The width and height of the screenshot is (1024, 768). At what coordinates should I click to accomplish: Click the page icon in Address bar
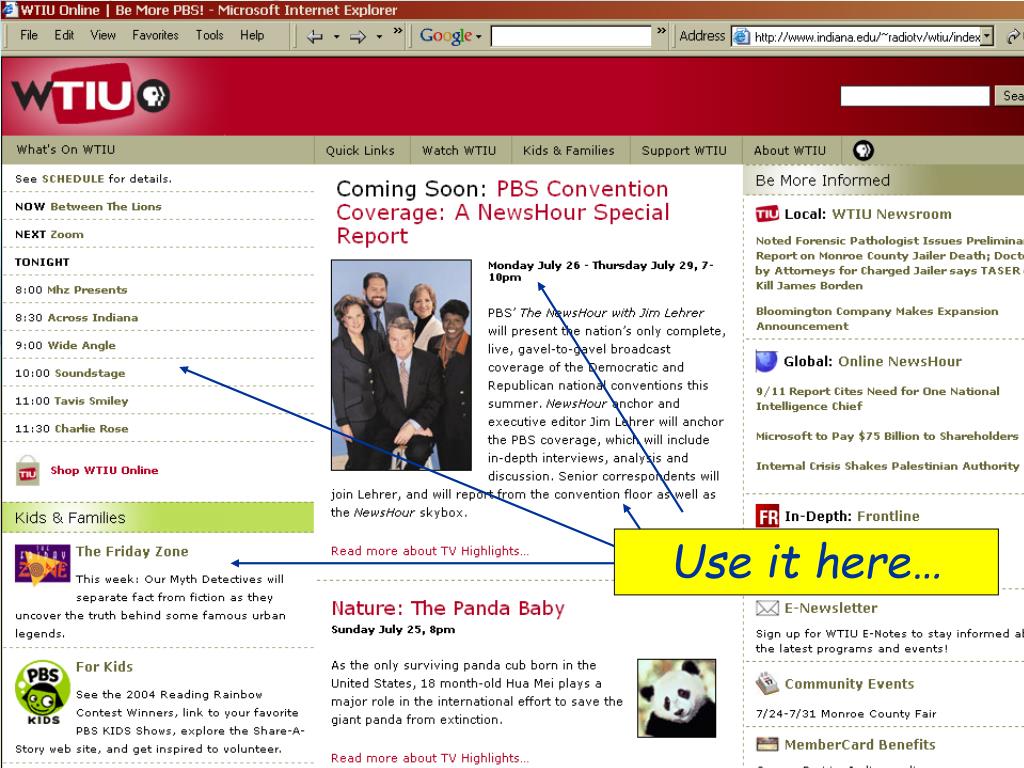tap(741, 37)
